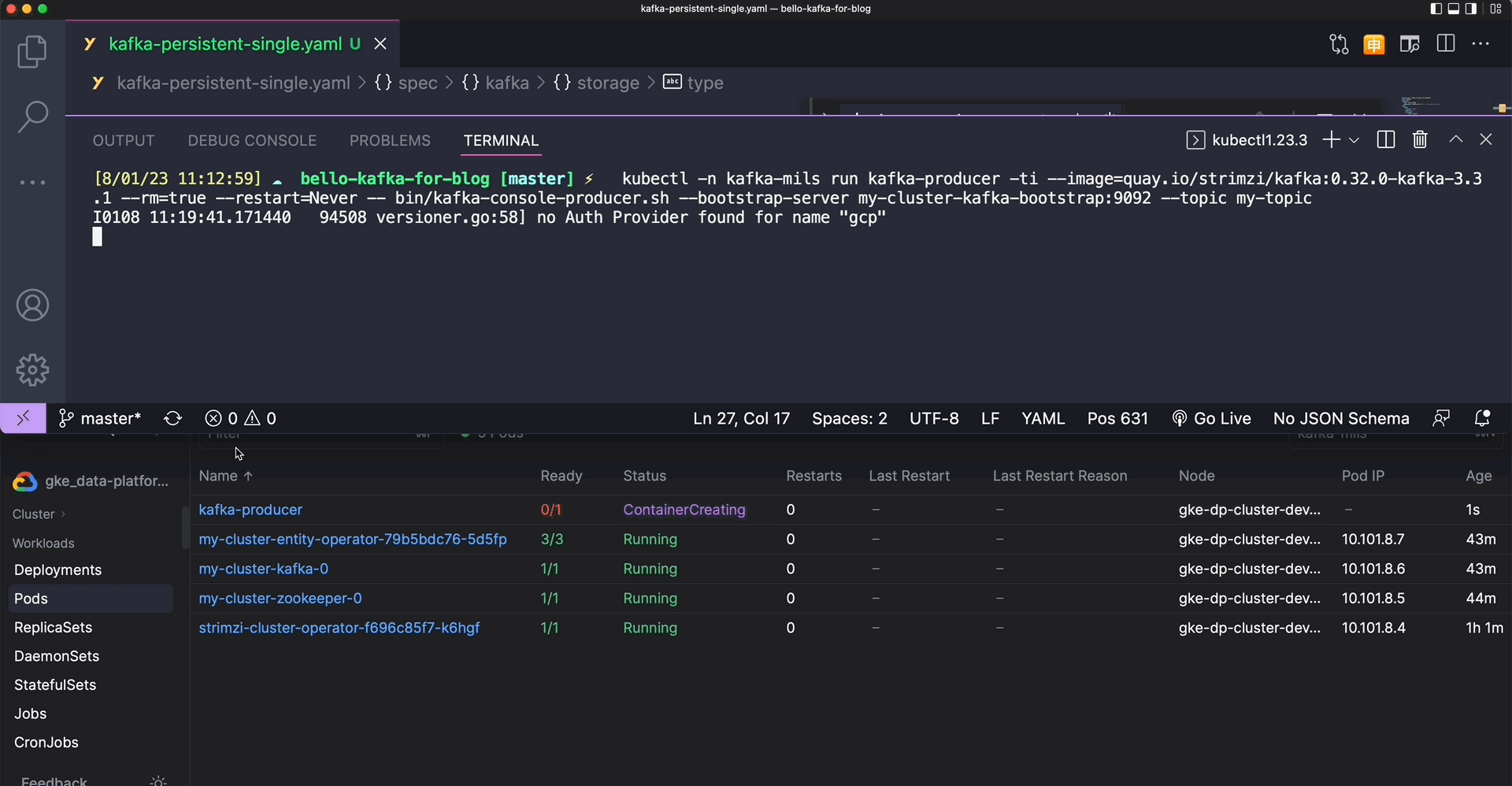Click the Accounts icon in activity bar
Screen dimensions: 1512x786
coord(32,306)
